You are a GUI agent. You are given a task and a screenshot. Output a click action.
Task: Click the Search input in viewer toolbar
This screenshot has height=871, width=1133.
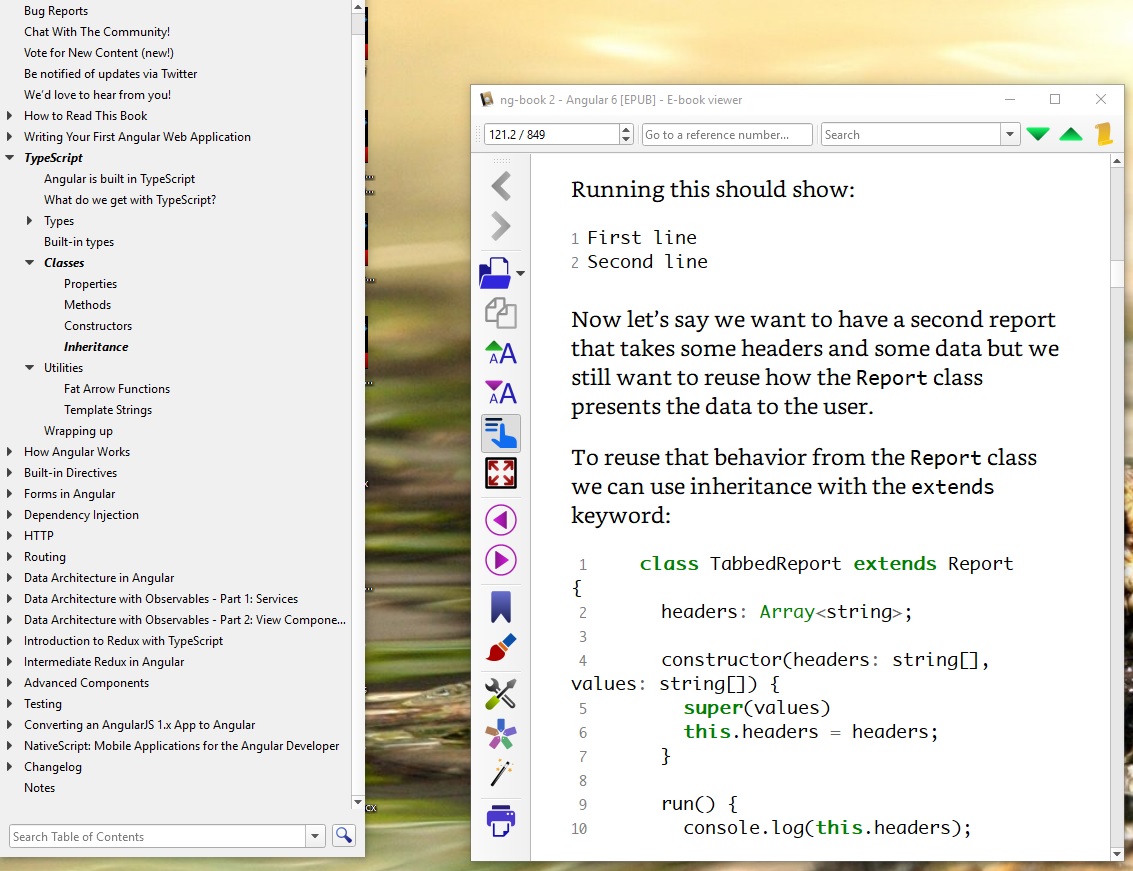[x=911, y=134]
